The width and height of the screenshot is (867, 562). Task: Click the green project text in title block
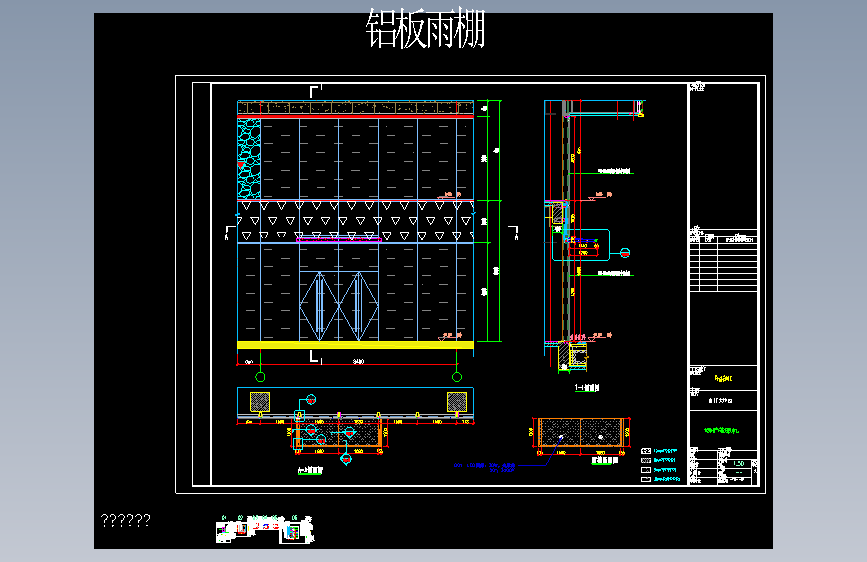721,430
